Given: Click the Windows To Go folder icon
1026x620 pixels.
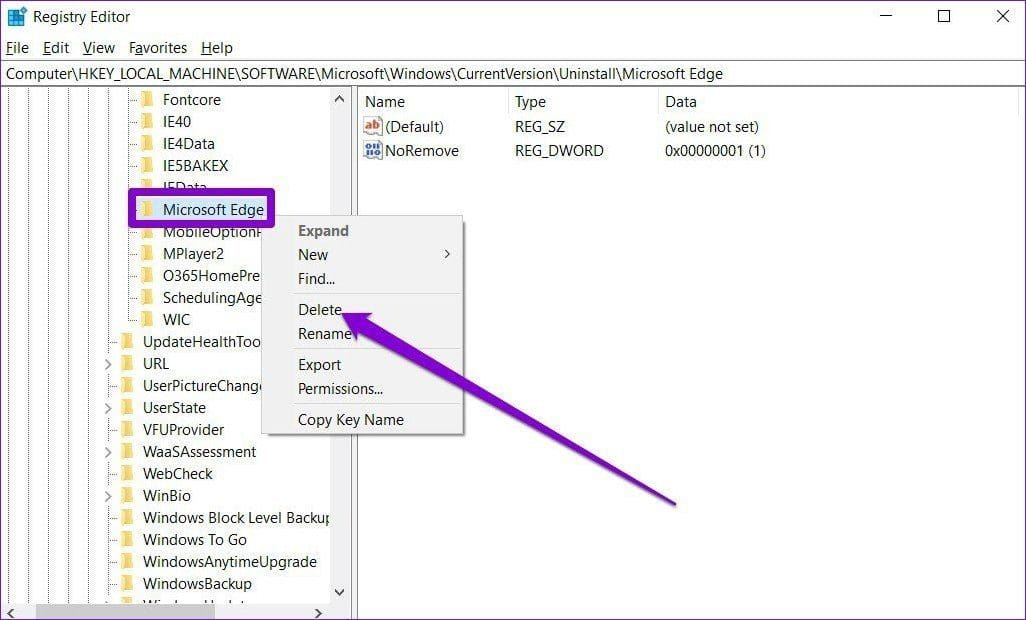Looking at the screenshot, I should [x=128, y=540].
